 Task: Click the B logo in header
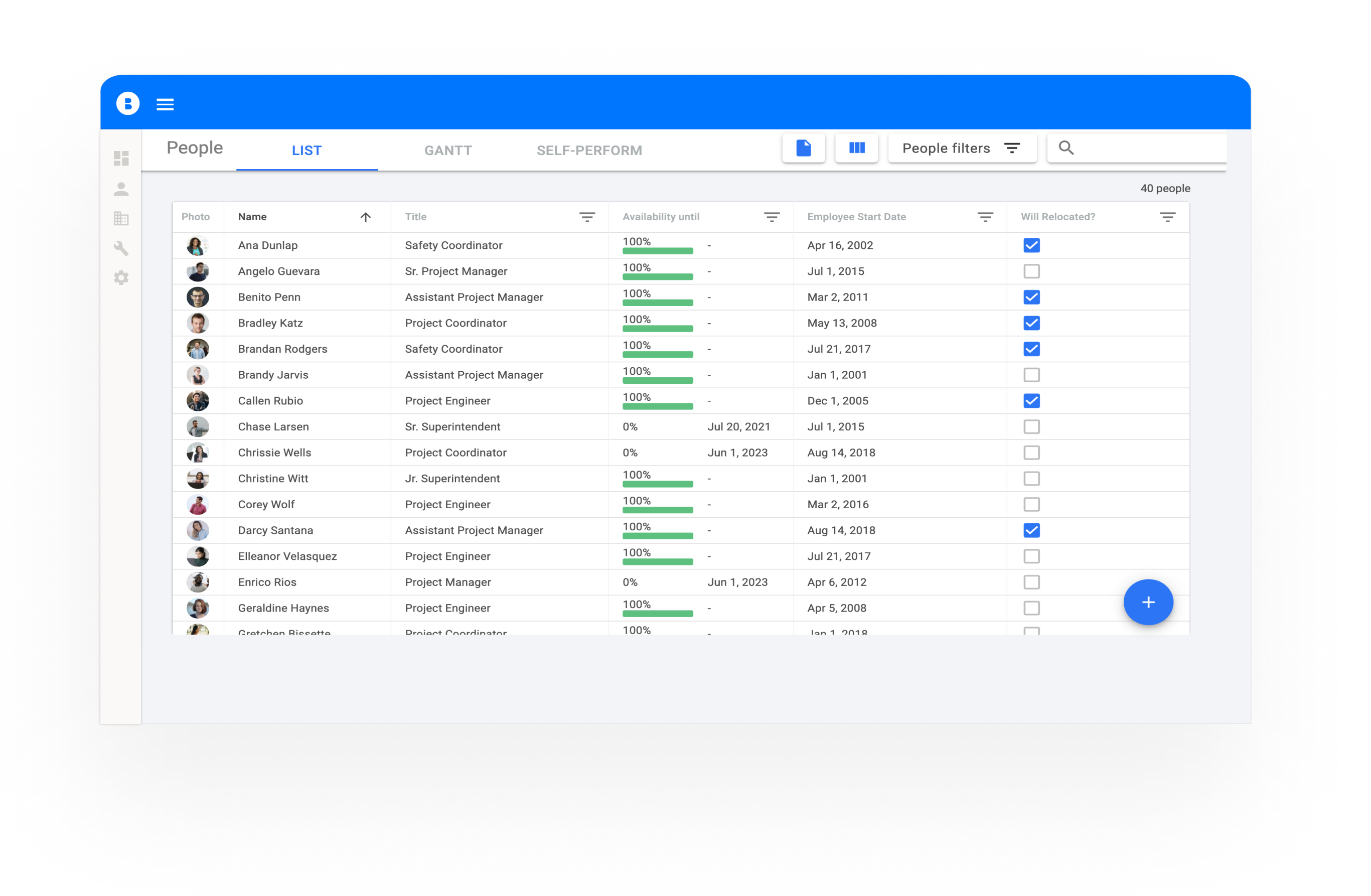tap(128, 104)
